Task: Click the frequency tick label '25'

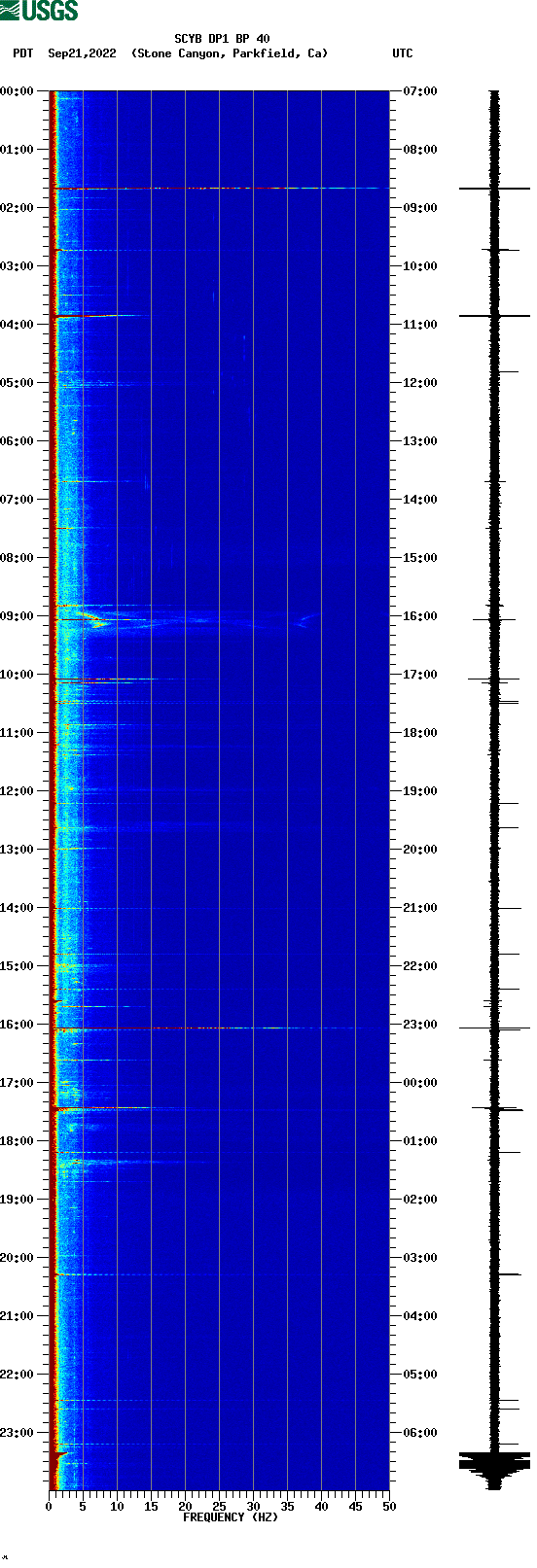Action: (219, 1507)
